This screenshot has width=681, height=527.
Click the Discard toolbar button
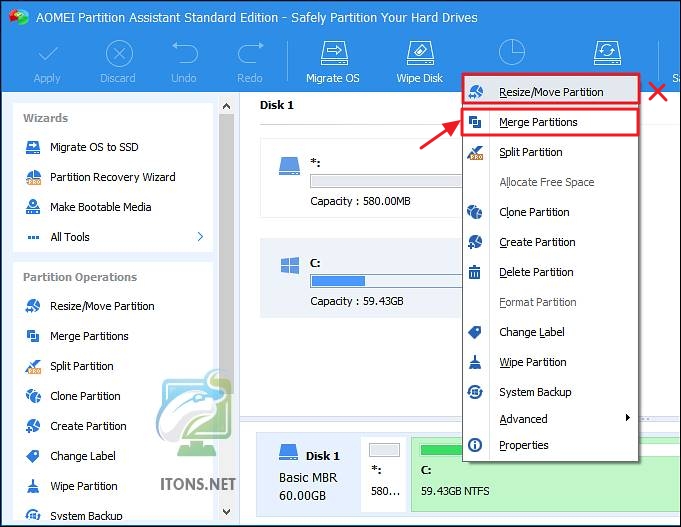coord(118,63)
